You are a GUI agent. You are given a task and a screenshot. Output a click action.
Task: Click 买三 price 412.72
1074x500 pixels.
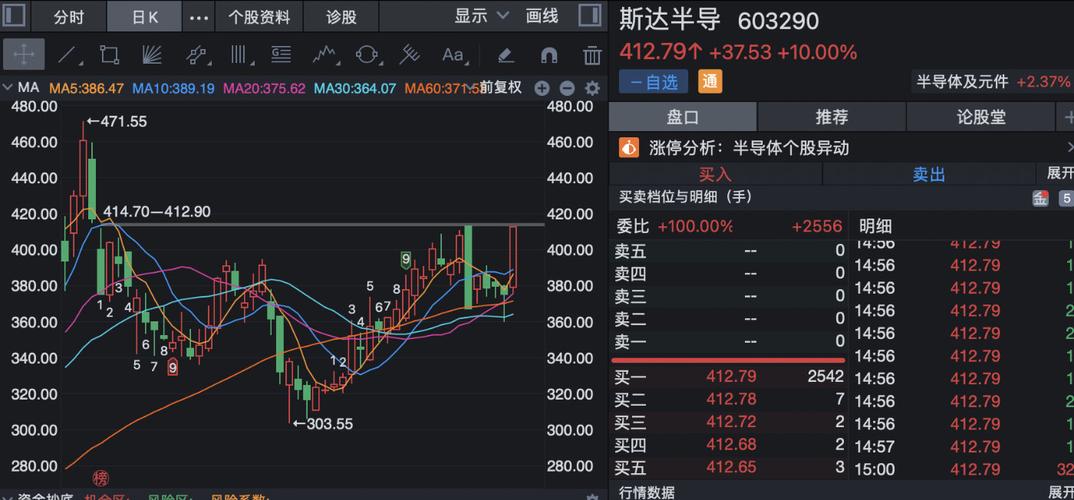(732, 421)
